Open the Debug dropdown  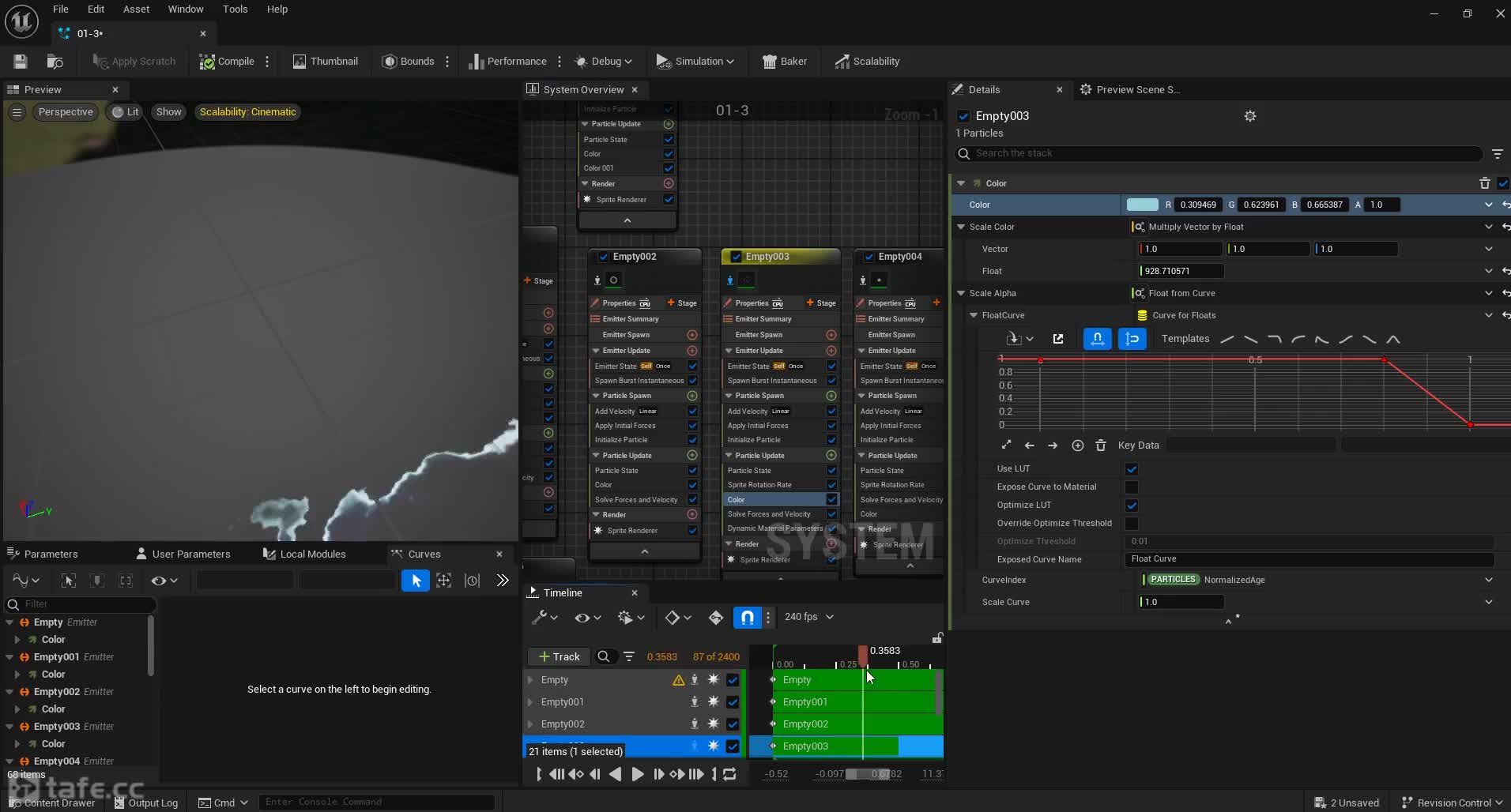[603, 62]
